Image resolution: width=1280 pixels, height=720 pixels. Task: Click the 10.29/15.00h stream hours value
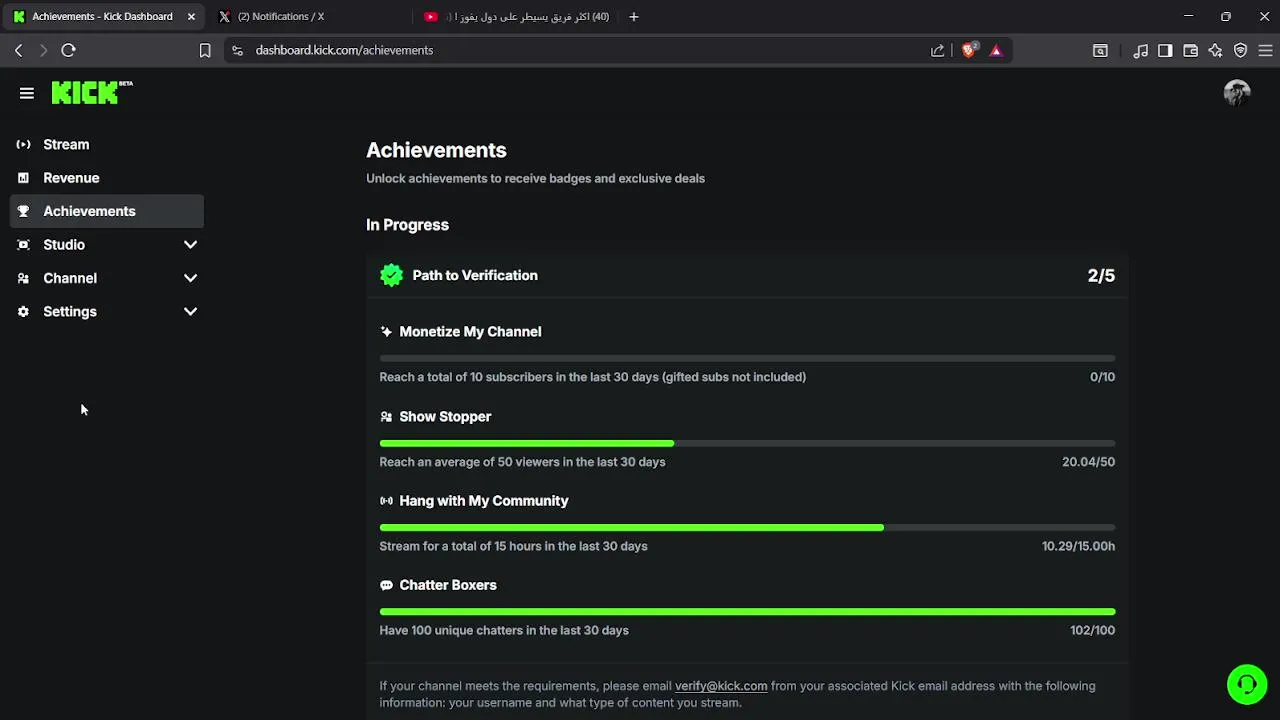(x=1078, y=546)
